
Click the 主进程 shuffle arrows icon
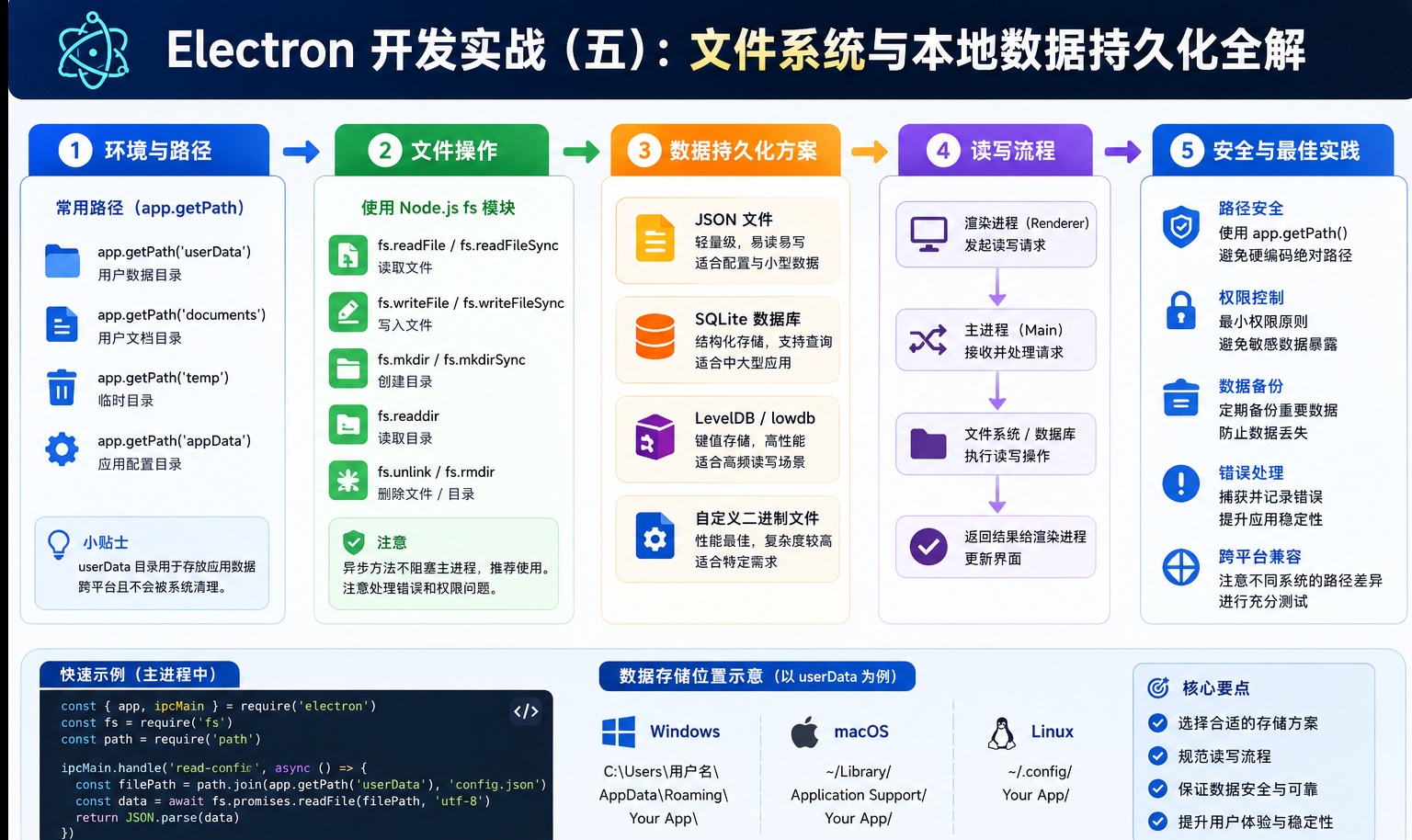coord(928,340)
